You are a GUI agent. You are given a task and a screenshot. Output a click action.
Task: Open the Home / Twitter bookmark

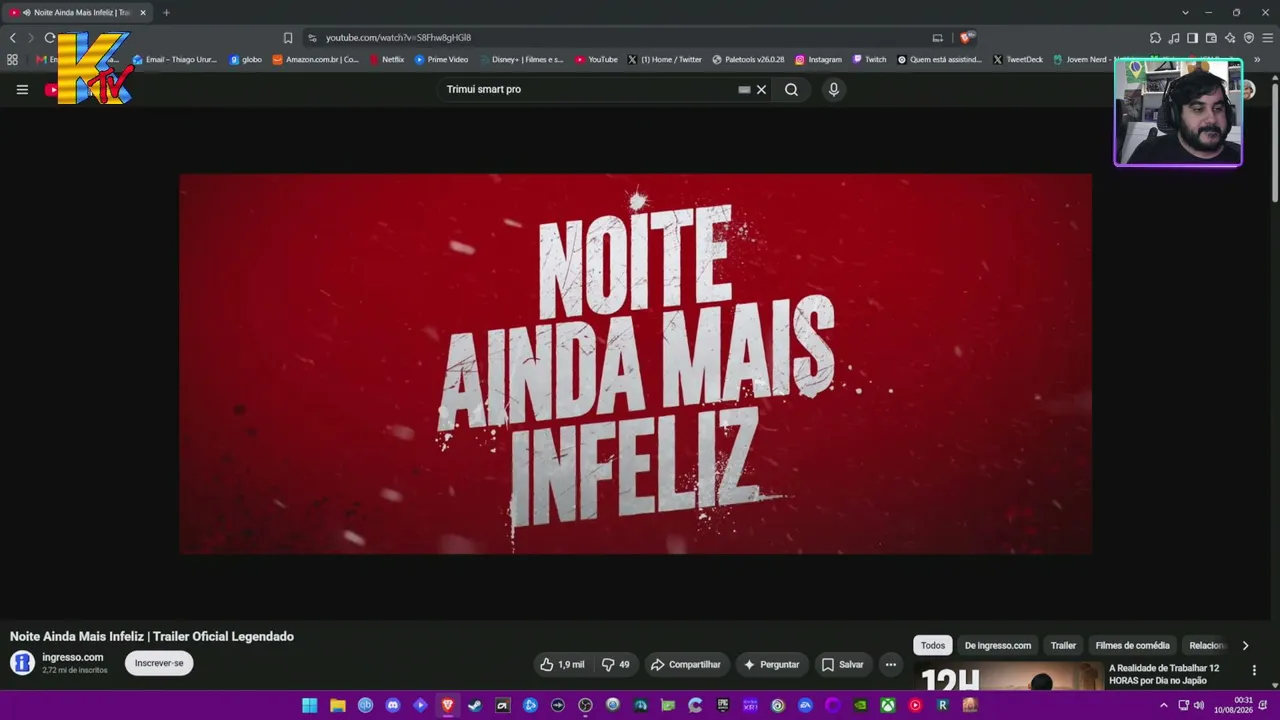click(x=665, y=59)
